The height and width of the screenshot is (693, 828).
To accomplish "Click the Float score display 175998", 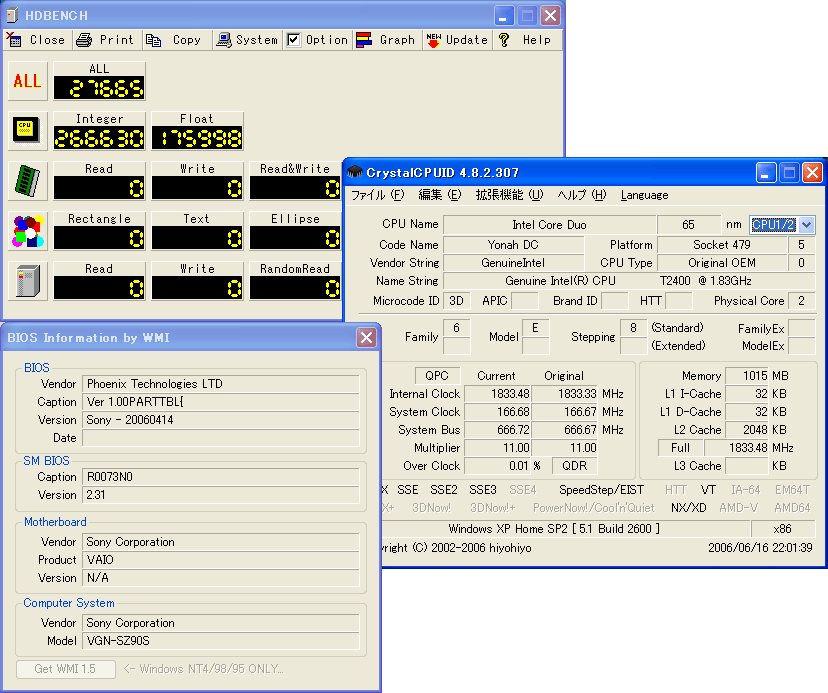I will [197, 138].
